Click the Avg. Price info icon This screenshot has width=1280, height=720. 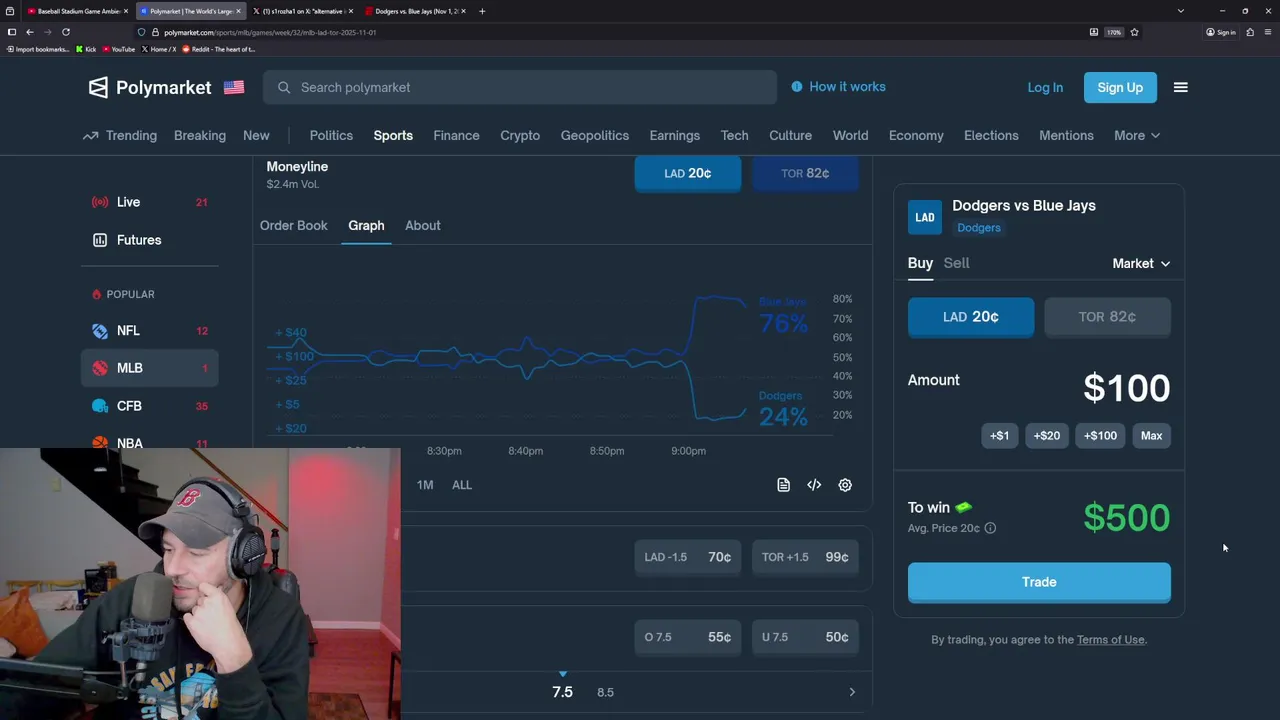[990, 528]
